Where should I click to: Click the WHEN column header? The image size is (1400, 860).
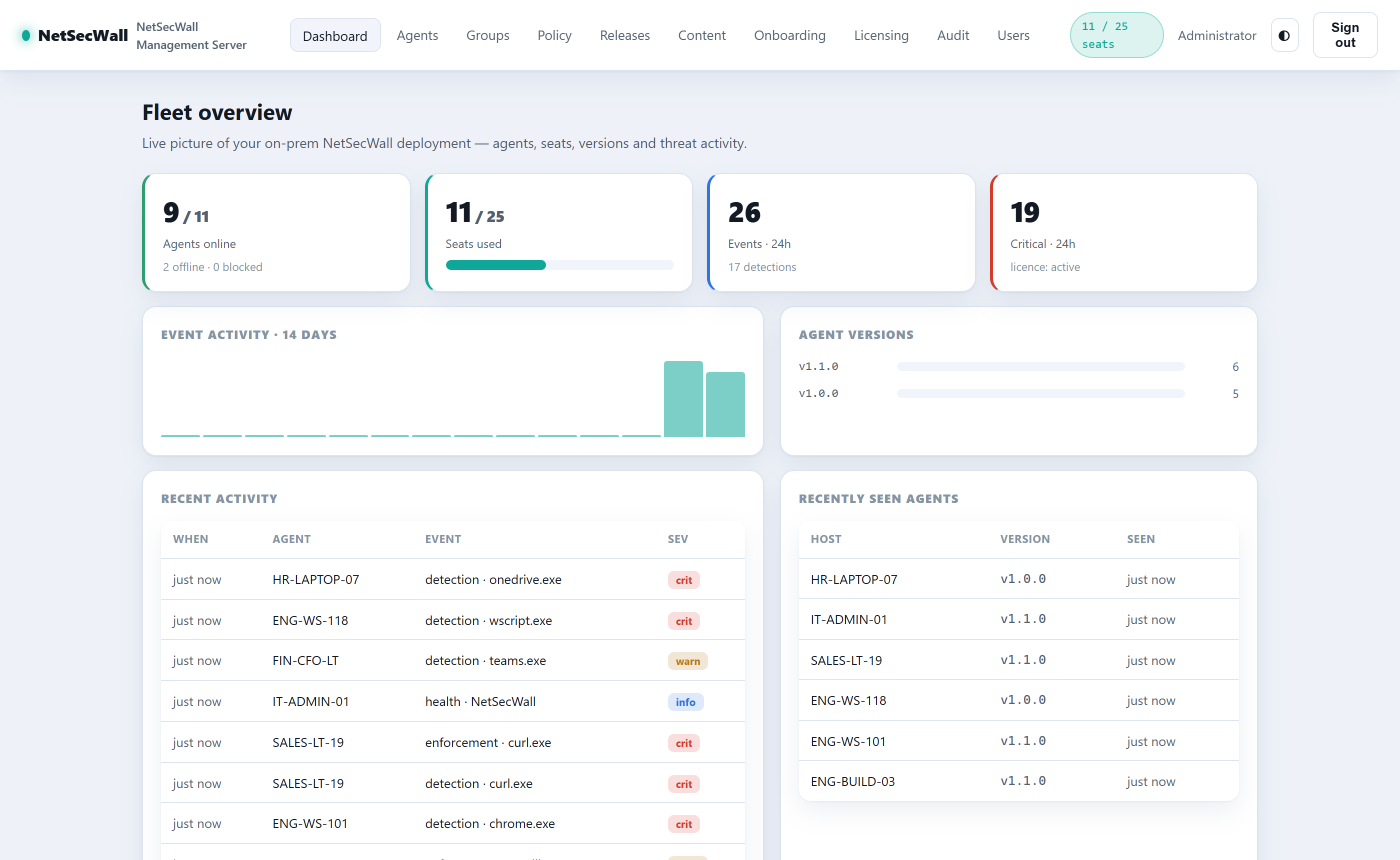tap(190, 538)
